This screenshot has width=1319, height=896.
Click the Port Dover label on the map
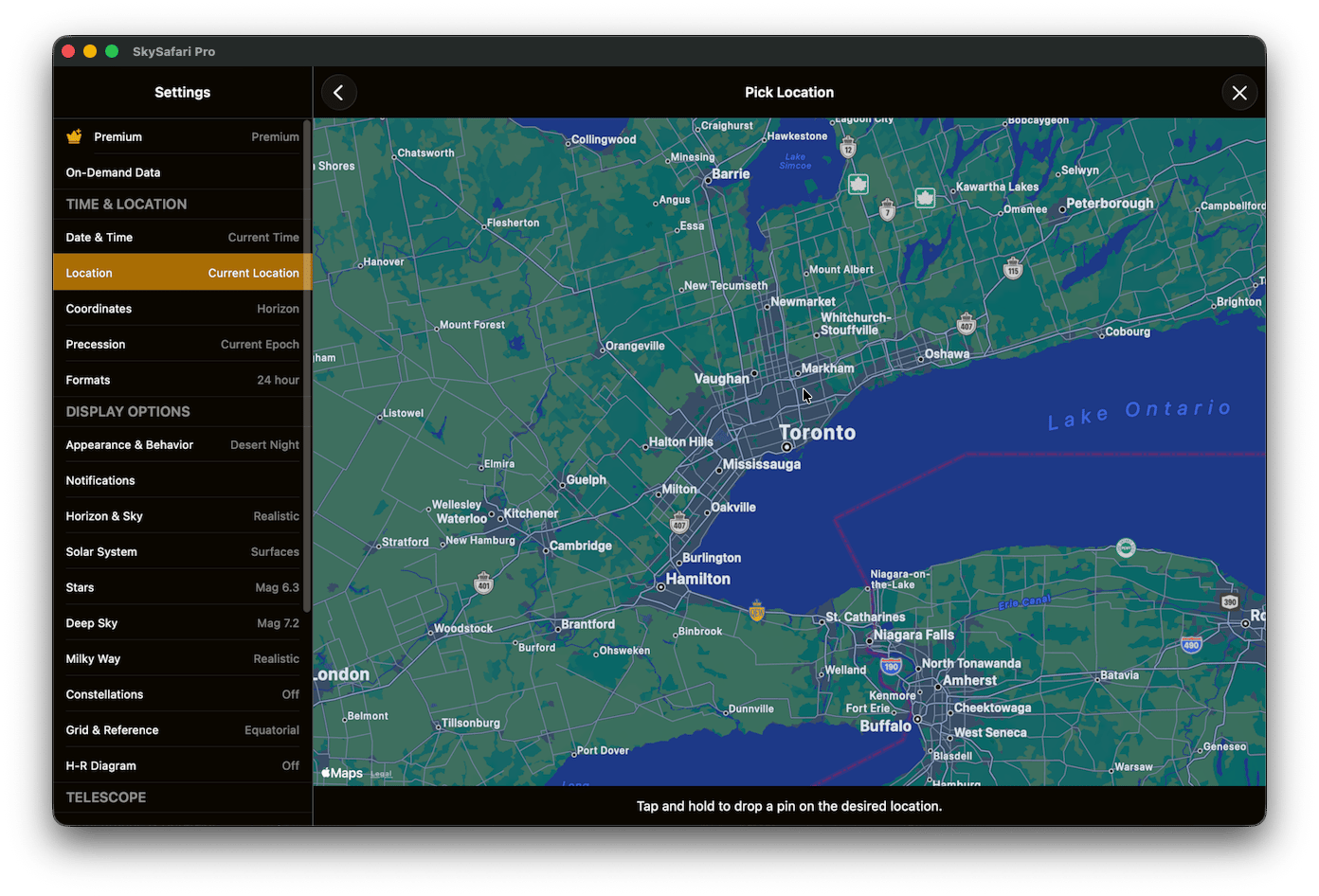tap(603, 750)
